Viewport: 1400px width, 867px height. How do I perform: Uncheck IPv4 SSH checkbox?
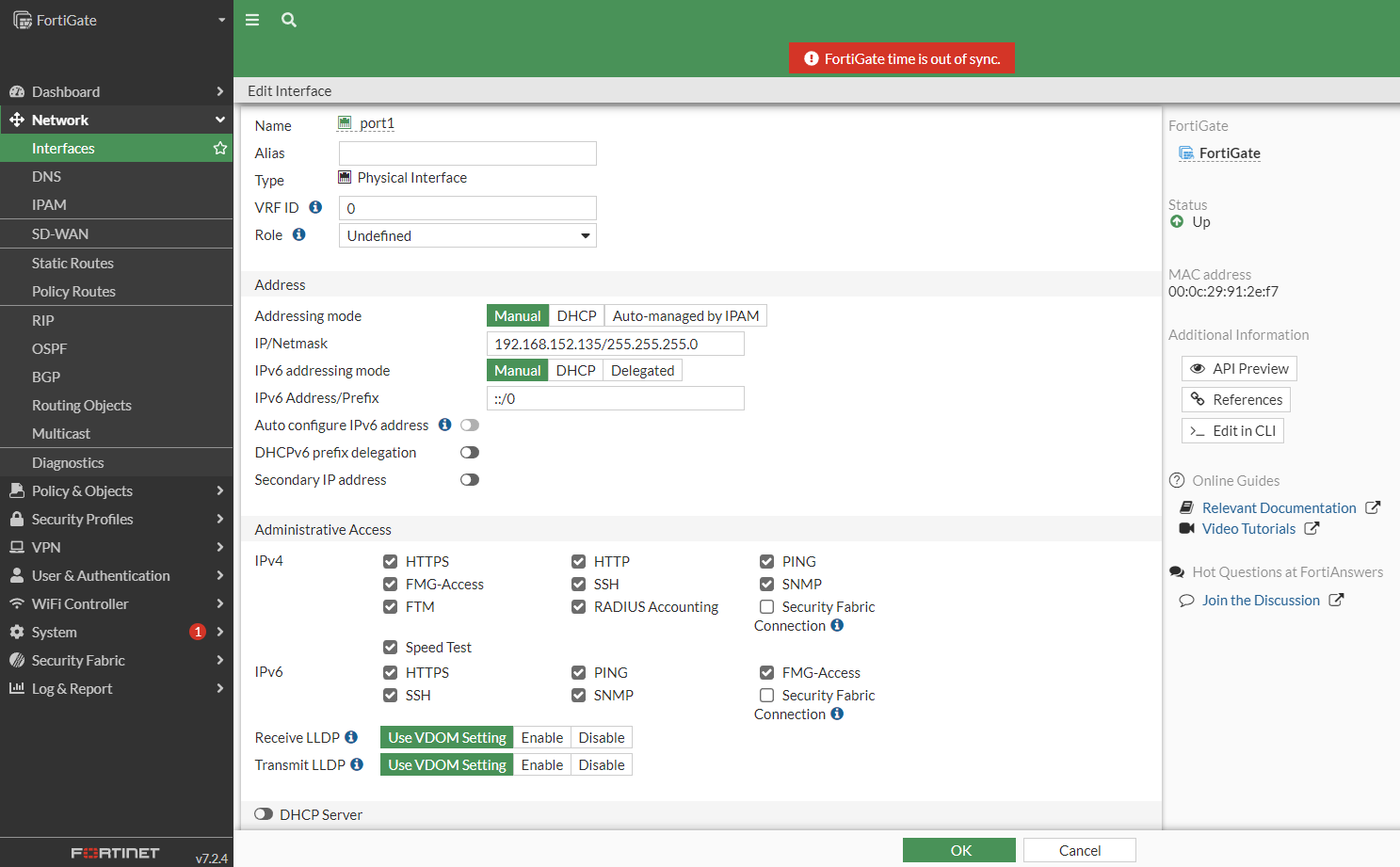click(x=578, y=584)
